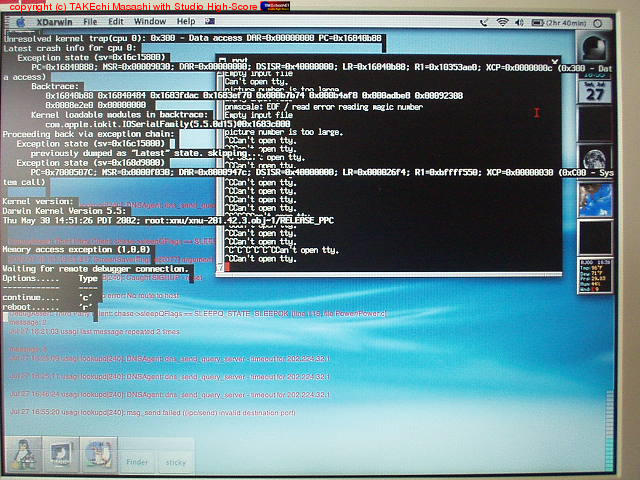Click the Finder button in bottom bar
This screenshot has height=480, width=640.
(x=136, y=463)
